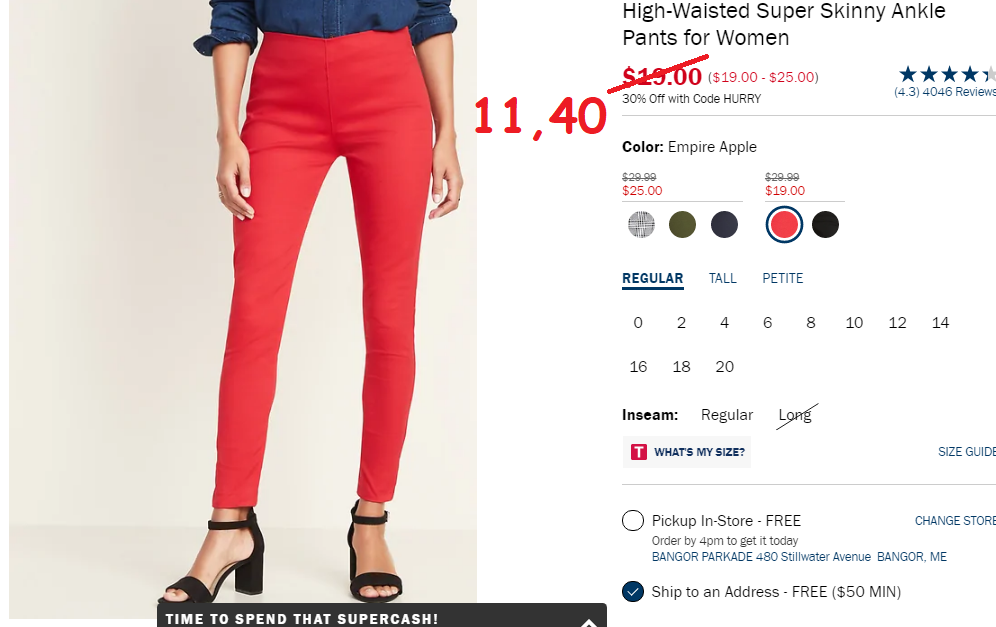
Task: Choose the black color swatch
Action: [x=825, y=224]
